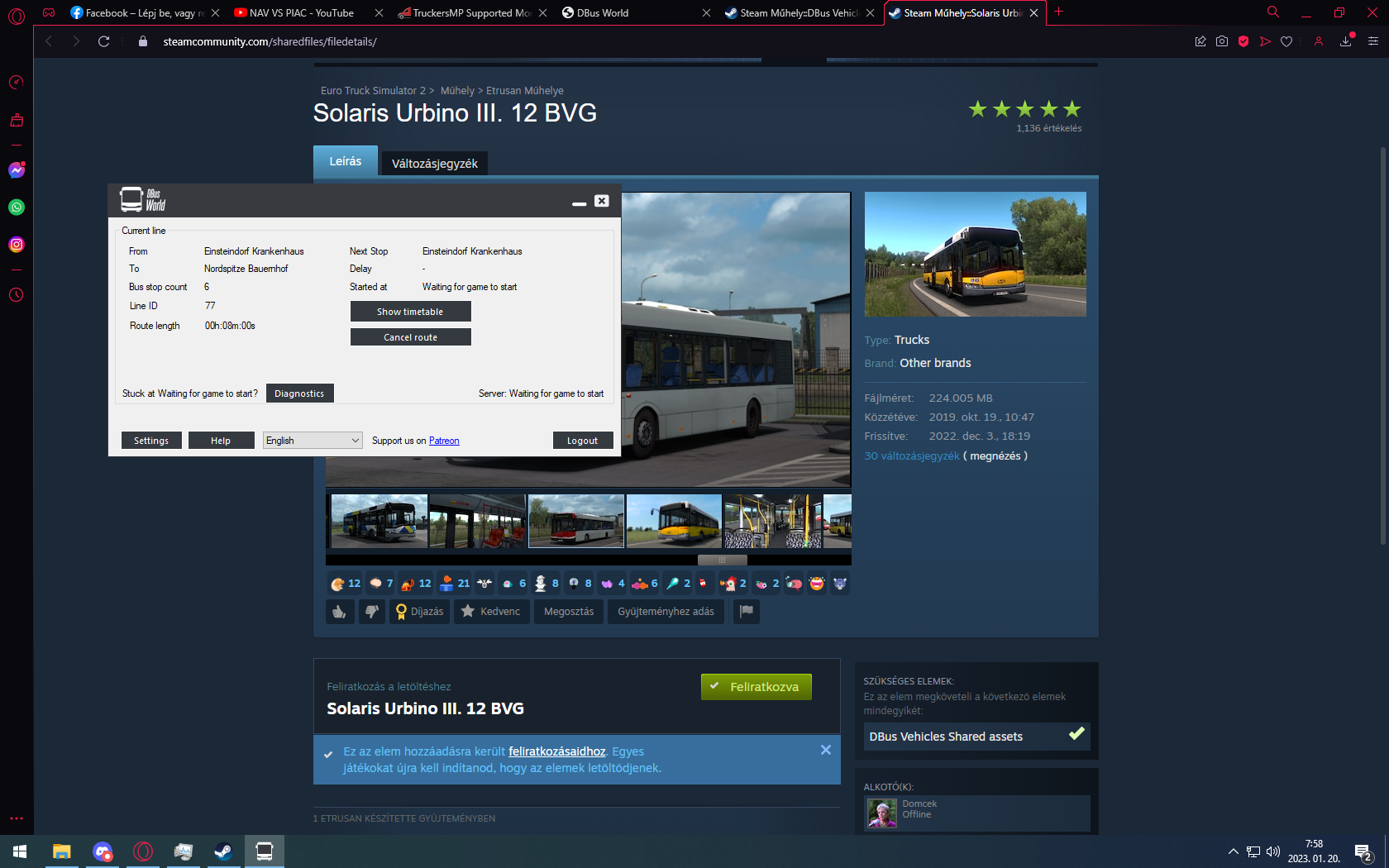Click the snapshot camera icon in toolbar
Screen dimensions: 1389x868
click(1222, 41)
